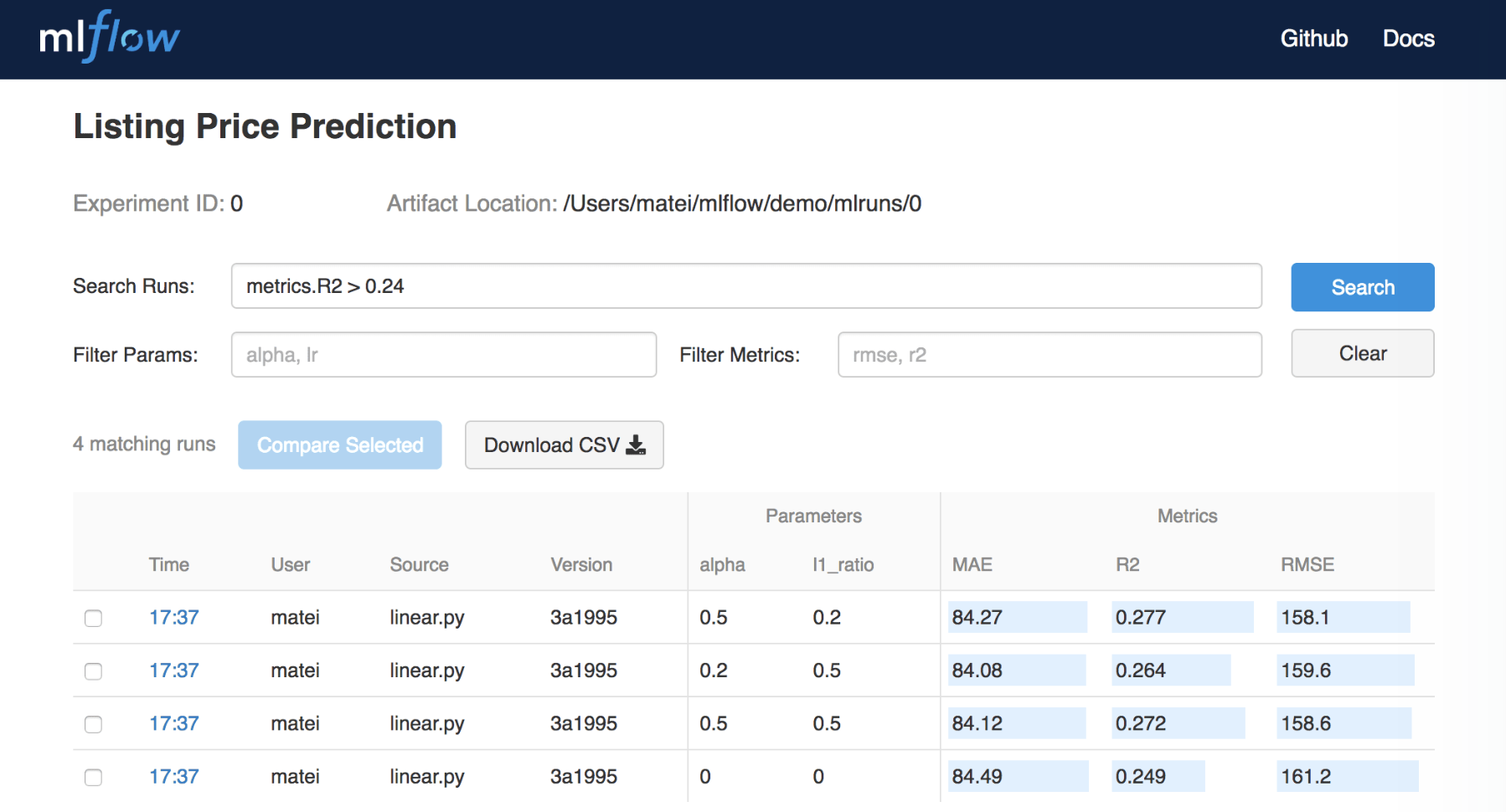Click the l1_ratio column header
The image size is (1506, 812).
tap(843, 565)
